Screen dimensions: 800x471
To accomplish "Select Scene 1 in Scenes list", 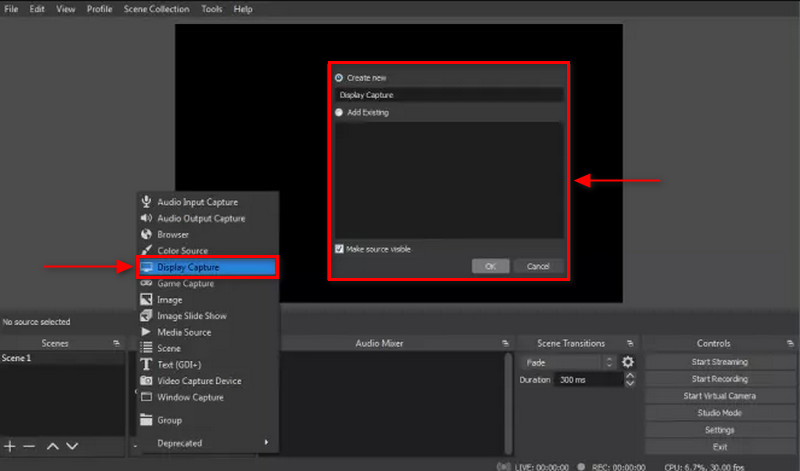I will point(62,358).
